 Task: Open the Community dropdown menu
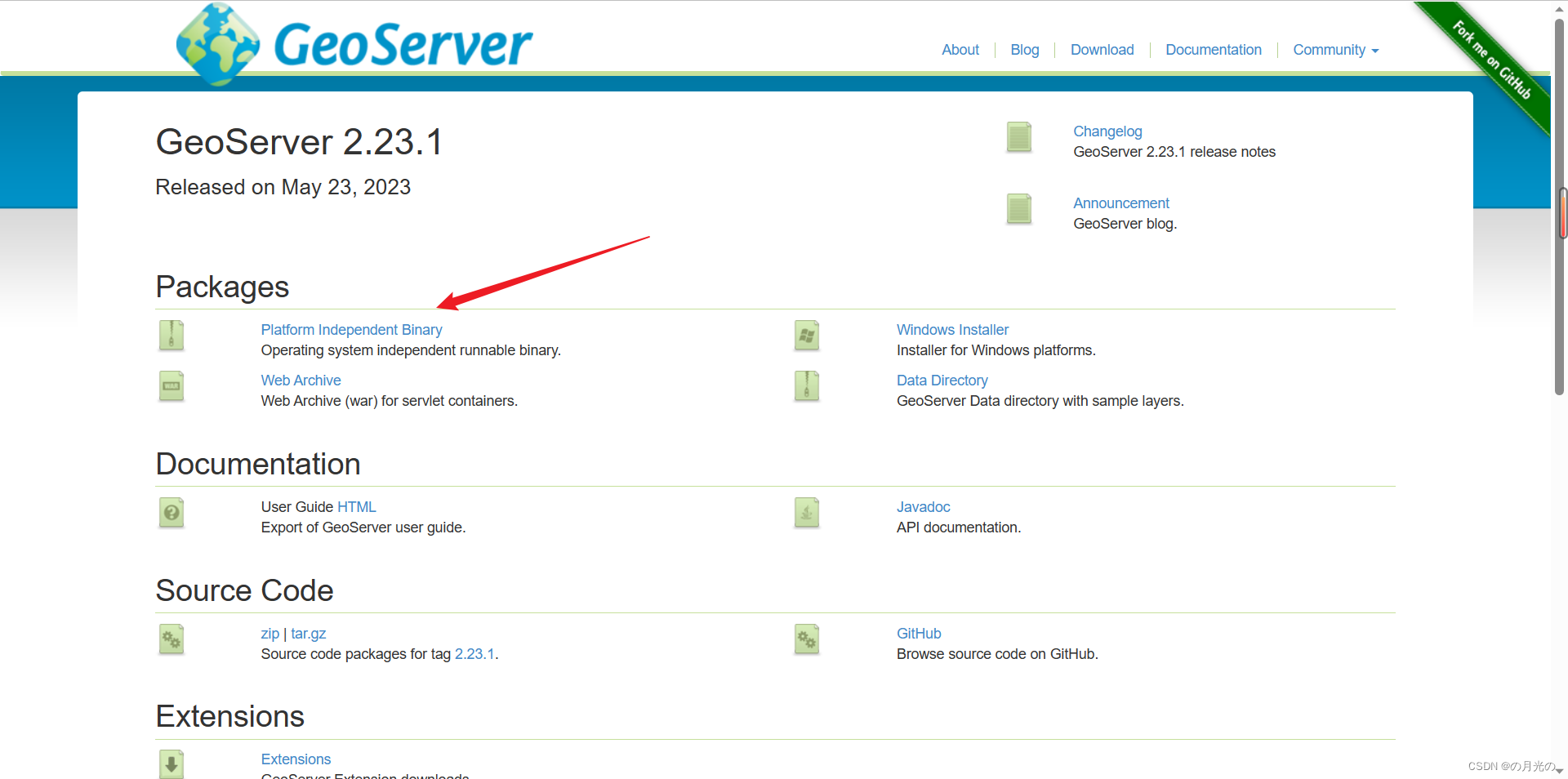click(x=1336, y=50)
